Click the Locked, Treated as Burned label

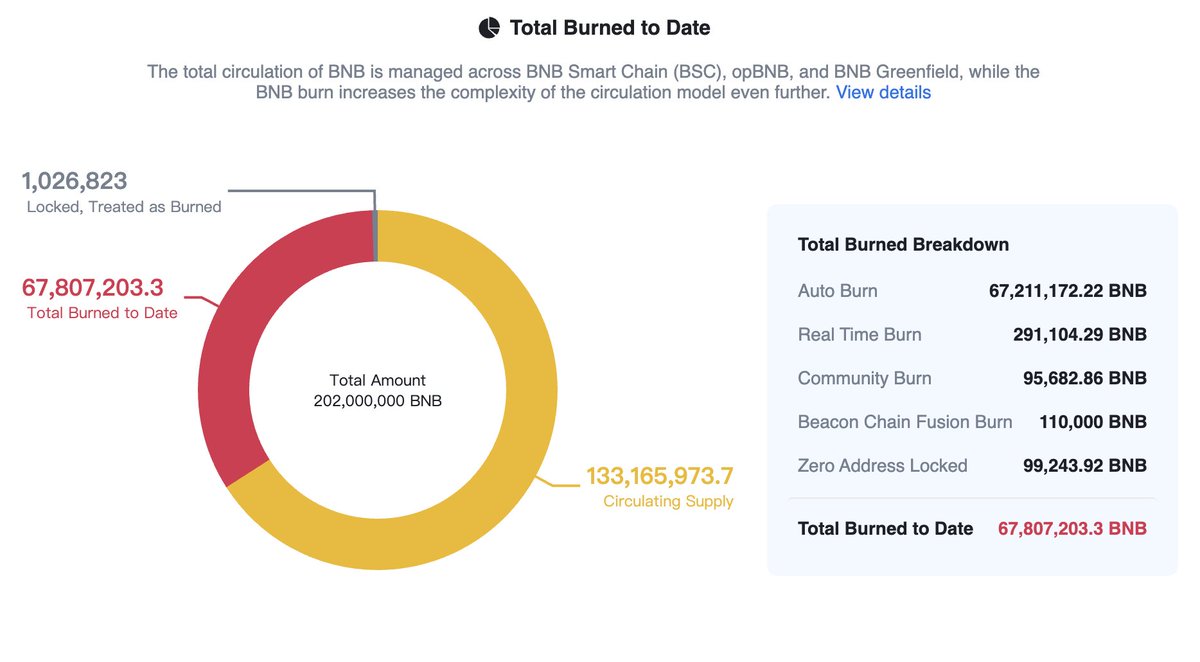124,207
